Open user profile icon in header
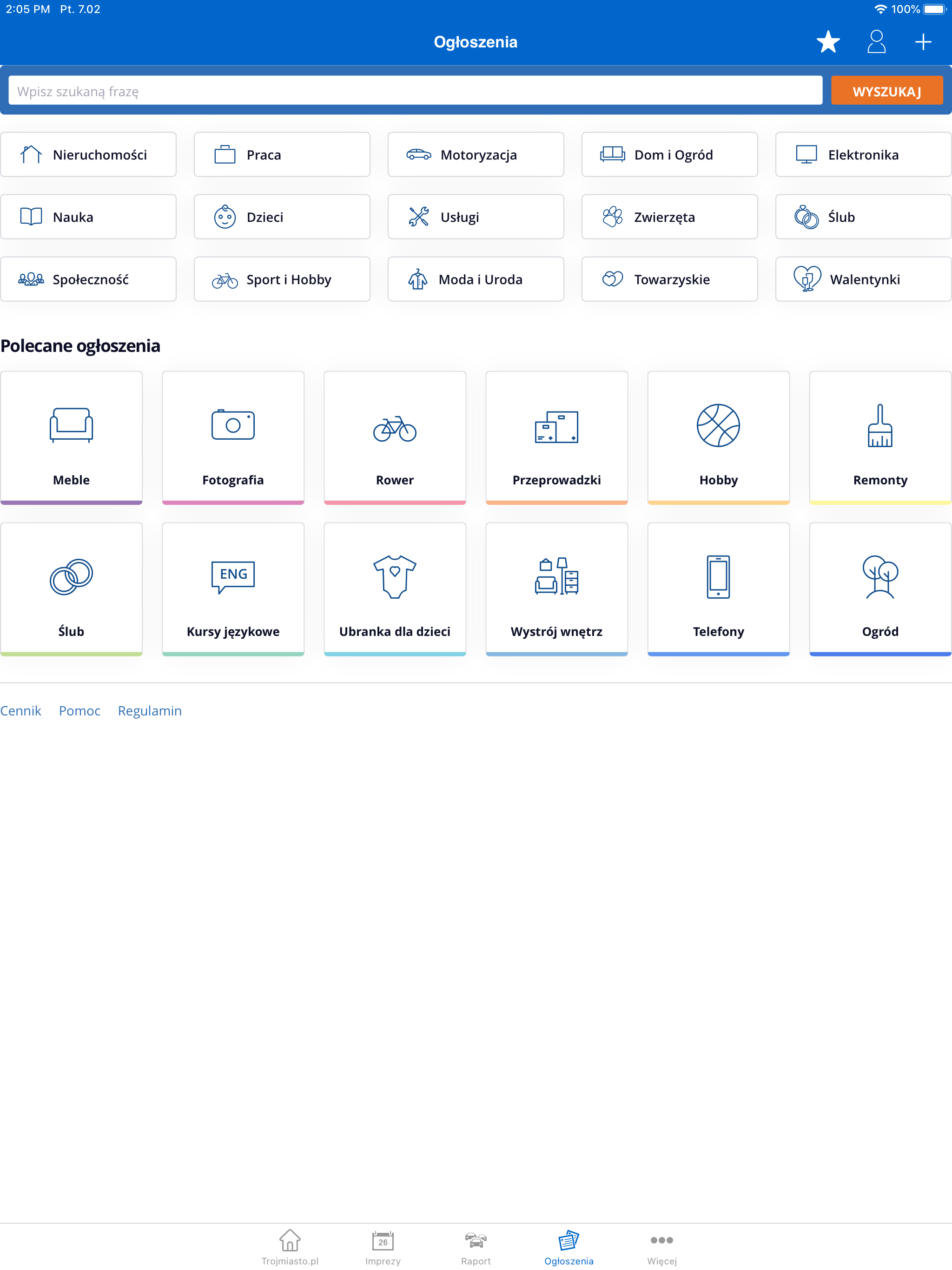Screen dimensions: 952x1270 [x=876, y=42]
